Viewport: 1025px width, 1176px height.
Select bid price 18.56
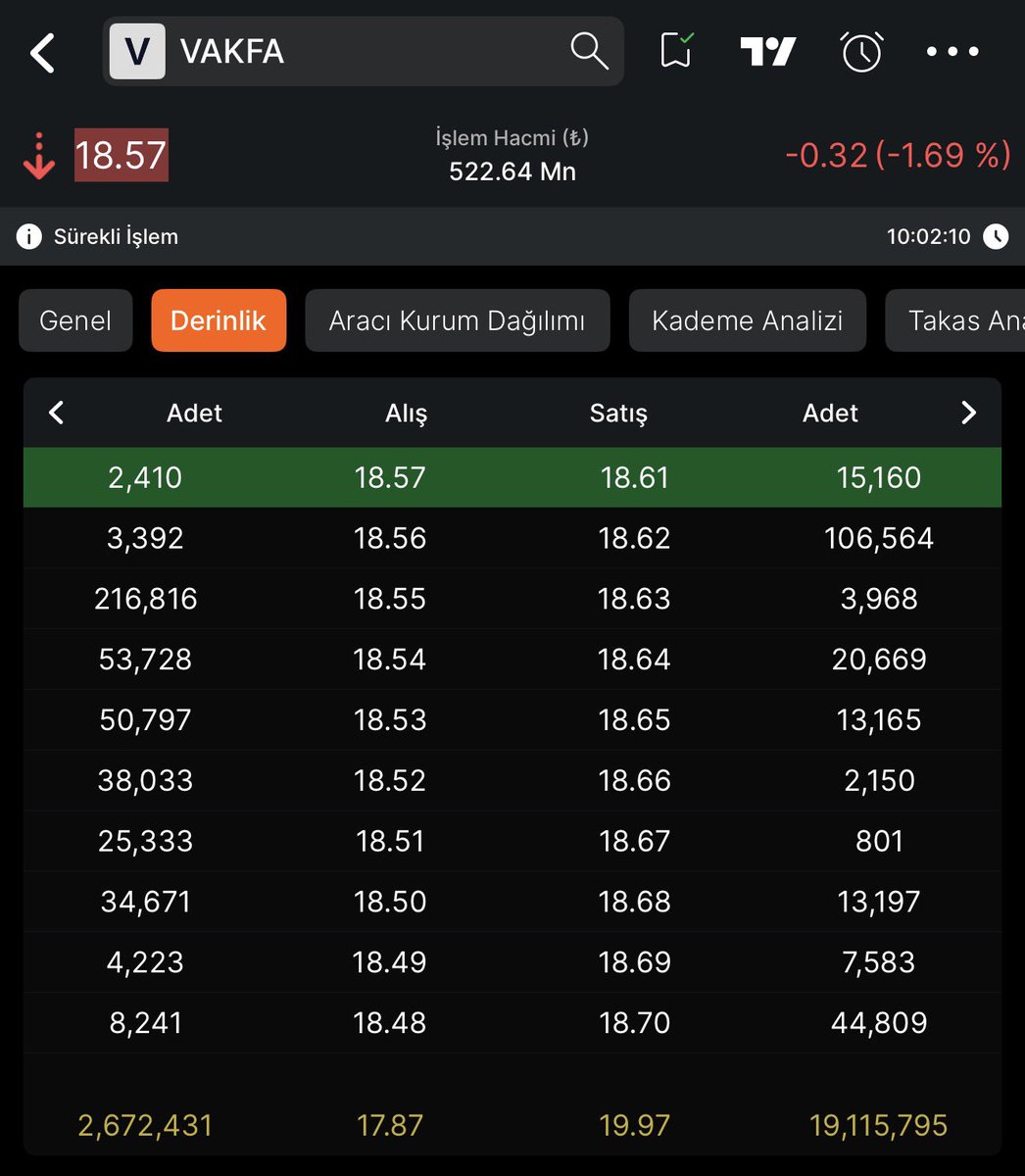coord(390,538)
